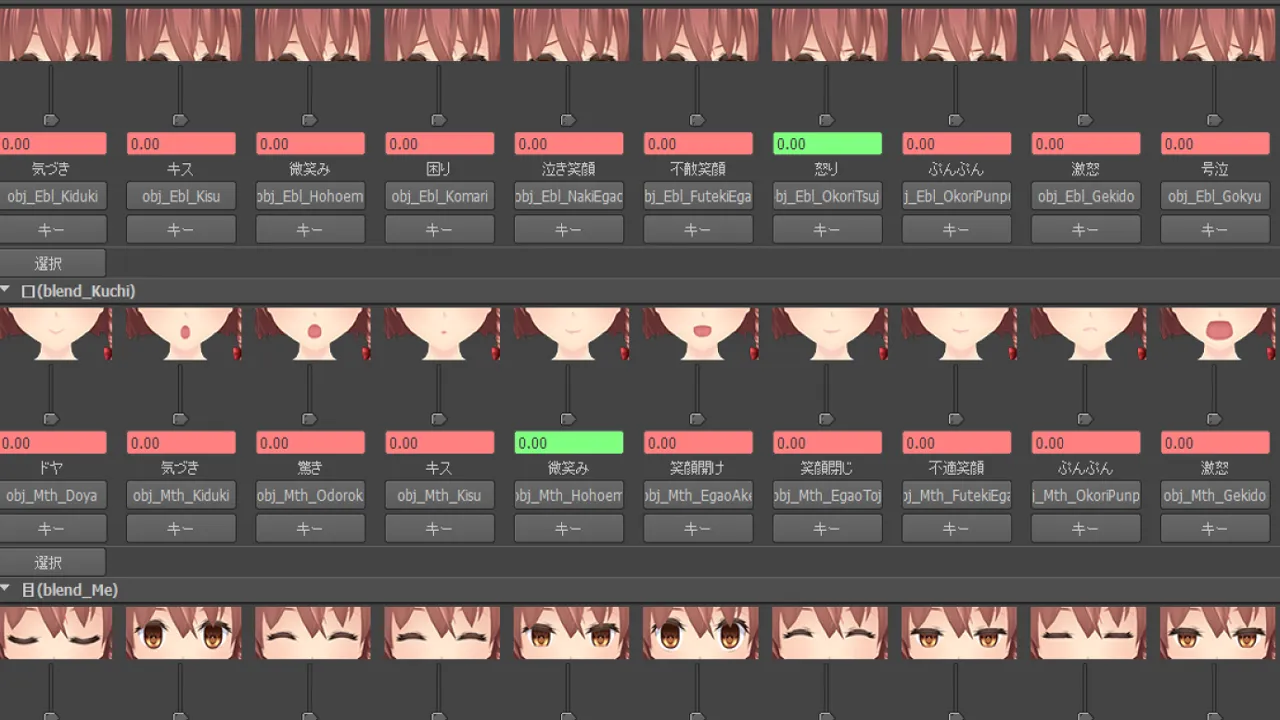Set a key with キー below obj_Mth_Kisu
This screenshot has width=1280, height=720.
tap(439, 528)
